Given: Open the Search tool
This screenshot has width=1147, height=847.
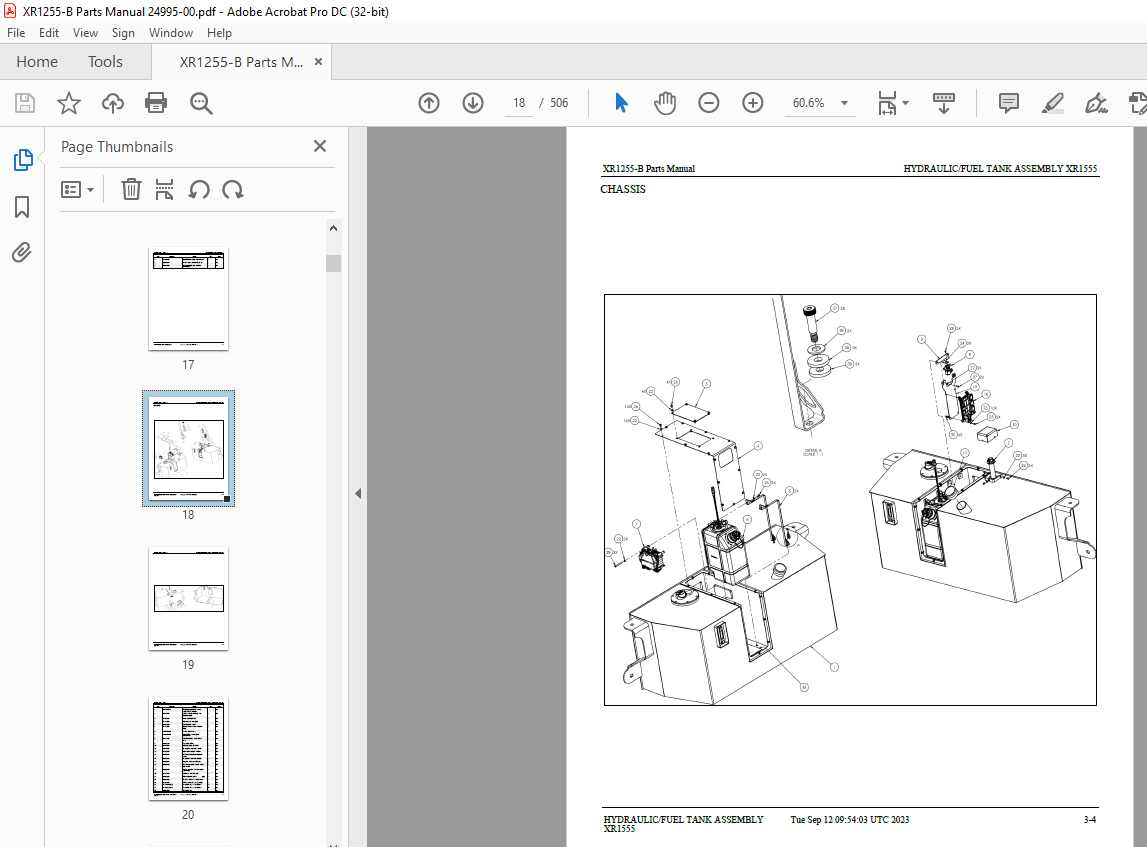Looking at the screenshot, I should pos(201,103).
